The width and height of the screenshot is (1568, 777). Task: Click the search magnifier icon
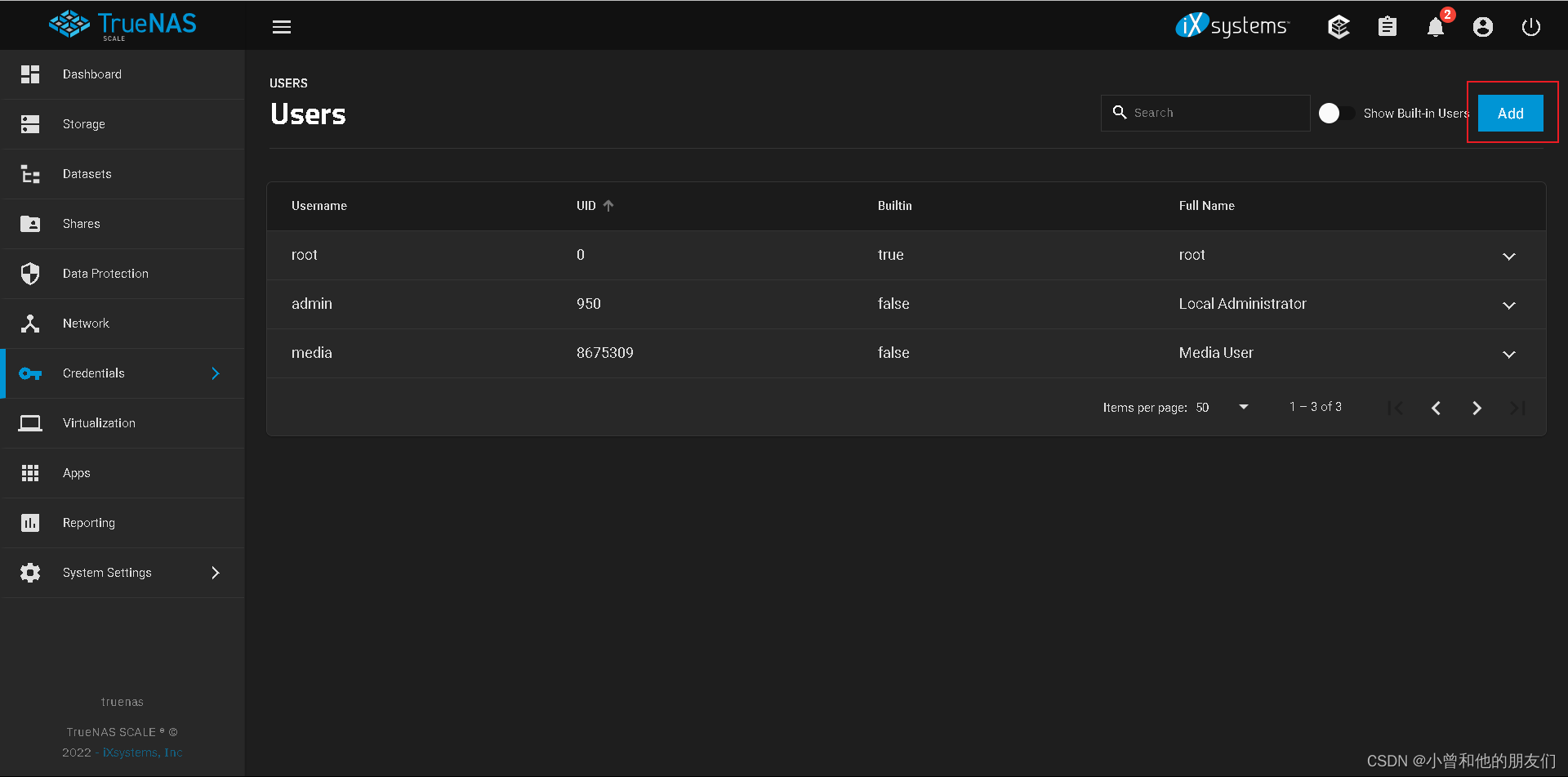[1120, 112]
